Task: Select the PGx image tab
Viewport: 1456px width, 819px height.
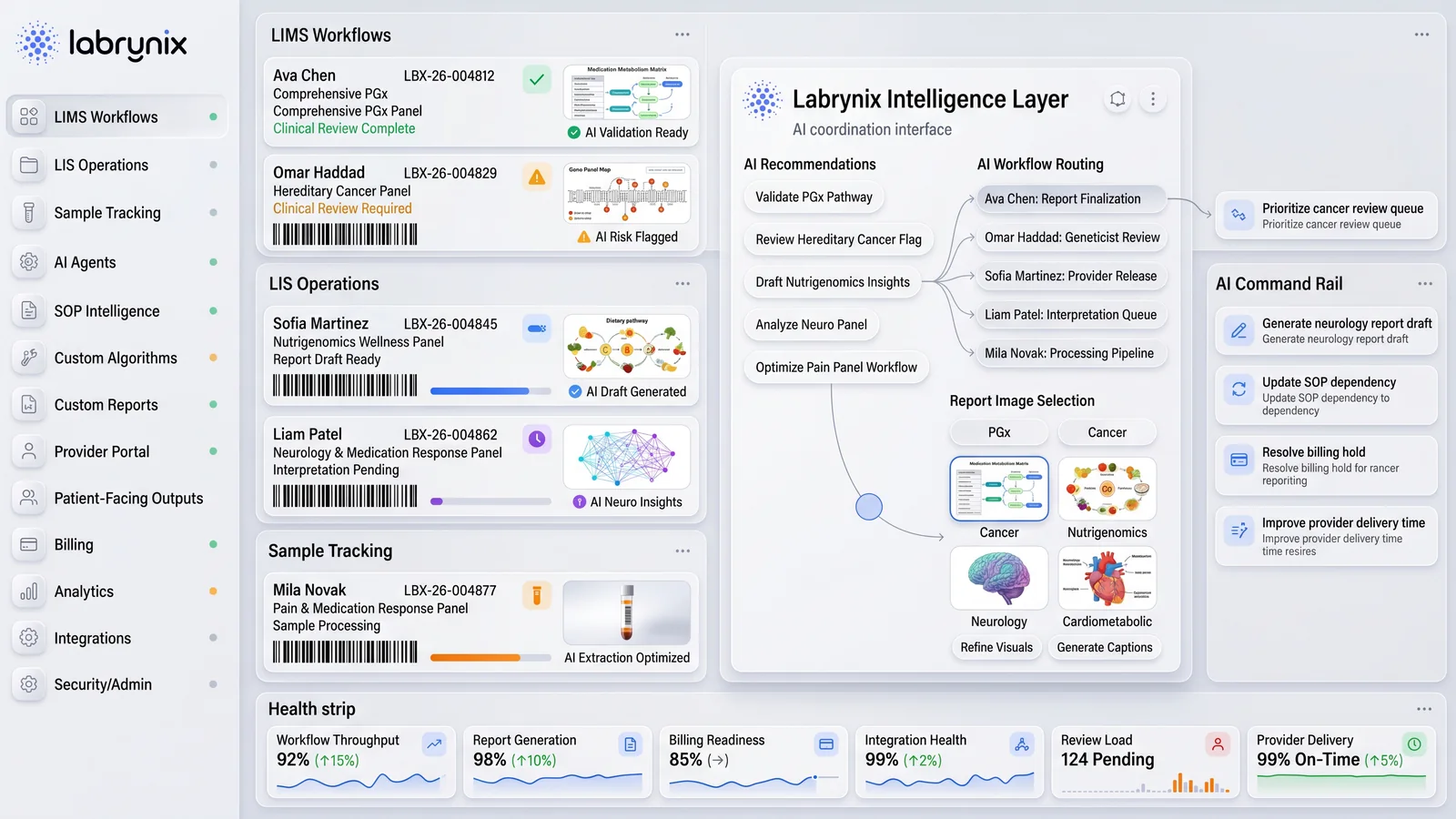Action: tap(999, 432)
